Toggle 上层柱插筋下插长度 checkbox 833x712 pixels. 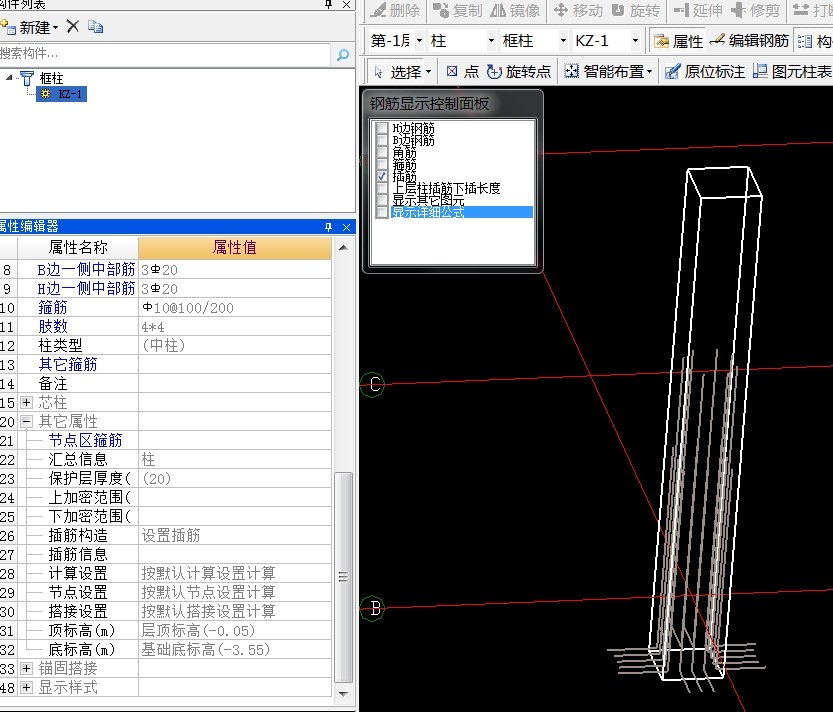tap(381, 188)
